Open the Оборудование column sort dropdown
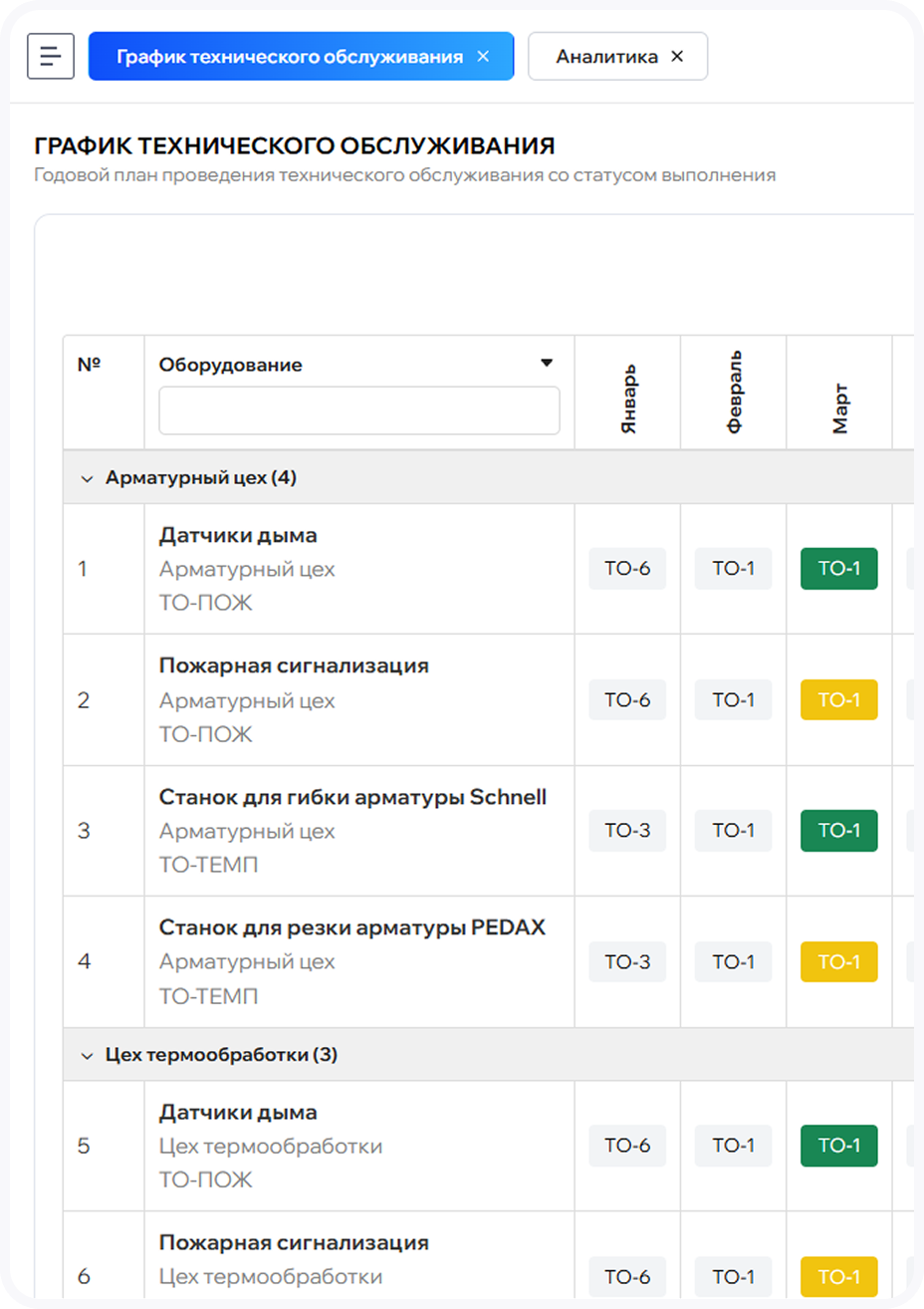This screenshot has height=1309, width=924. pos(546,364)
